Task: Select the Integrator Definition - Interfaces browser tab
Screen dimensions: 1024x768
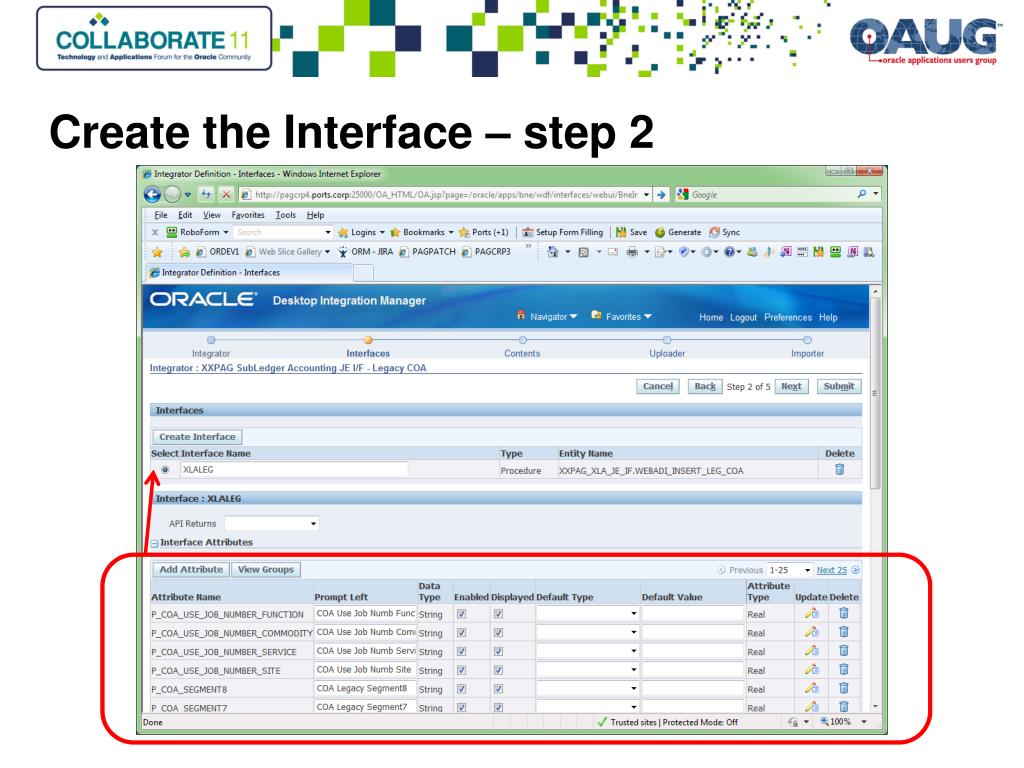Action: tap(249, 272)
